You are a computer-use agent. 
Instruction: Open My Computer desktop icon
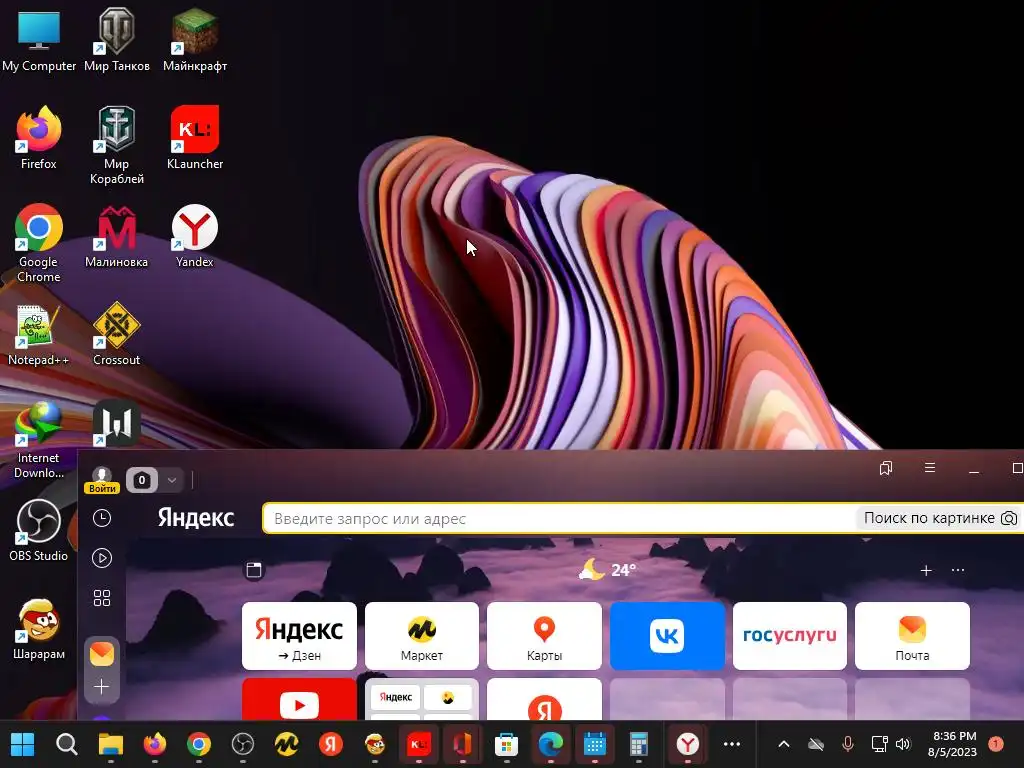[x=39, y=40]
